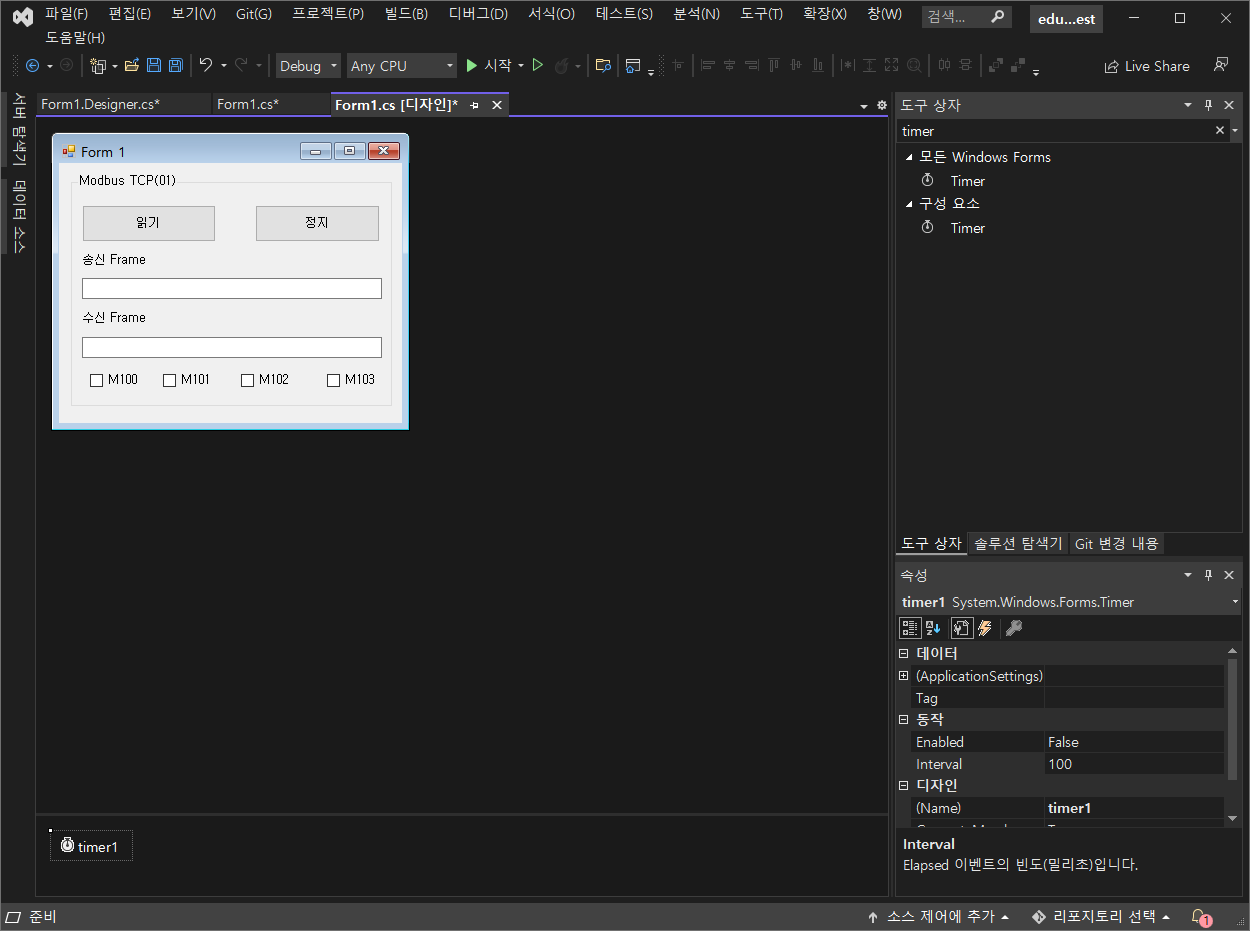Click the Interval property value 100
Screen dimensions: 1250x931
pos(1134,764)
